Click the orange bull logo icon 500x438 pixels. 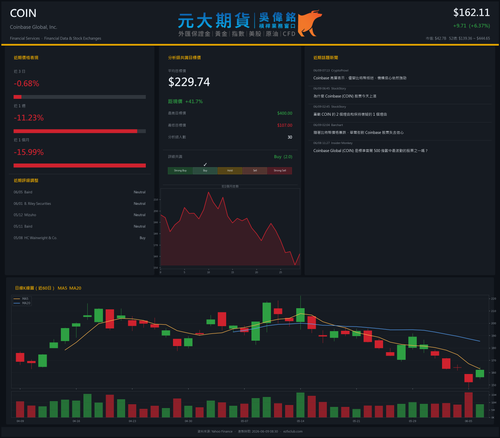pyautogui.click(x=310, y=23)
